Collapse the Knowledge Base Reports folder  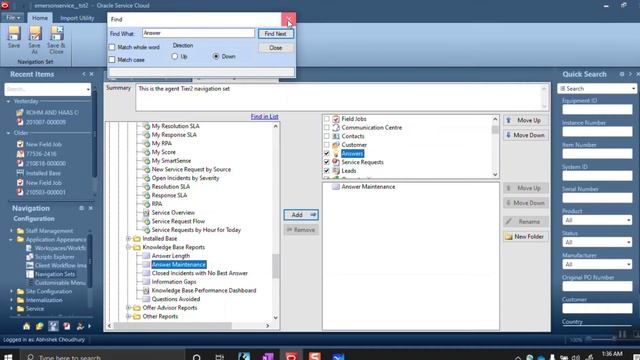pos(129,247)
